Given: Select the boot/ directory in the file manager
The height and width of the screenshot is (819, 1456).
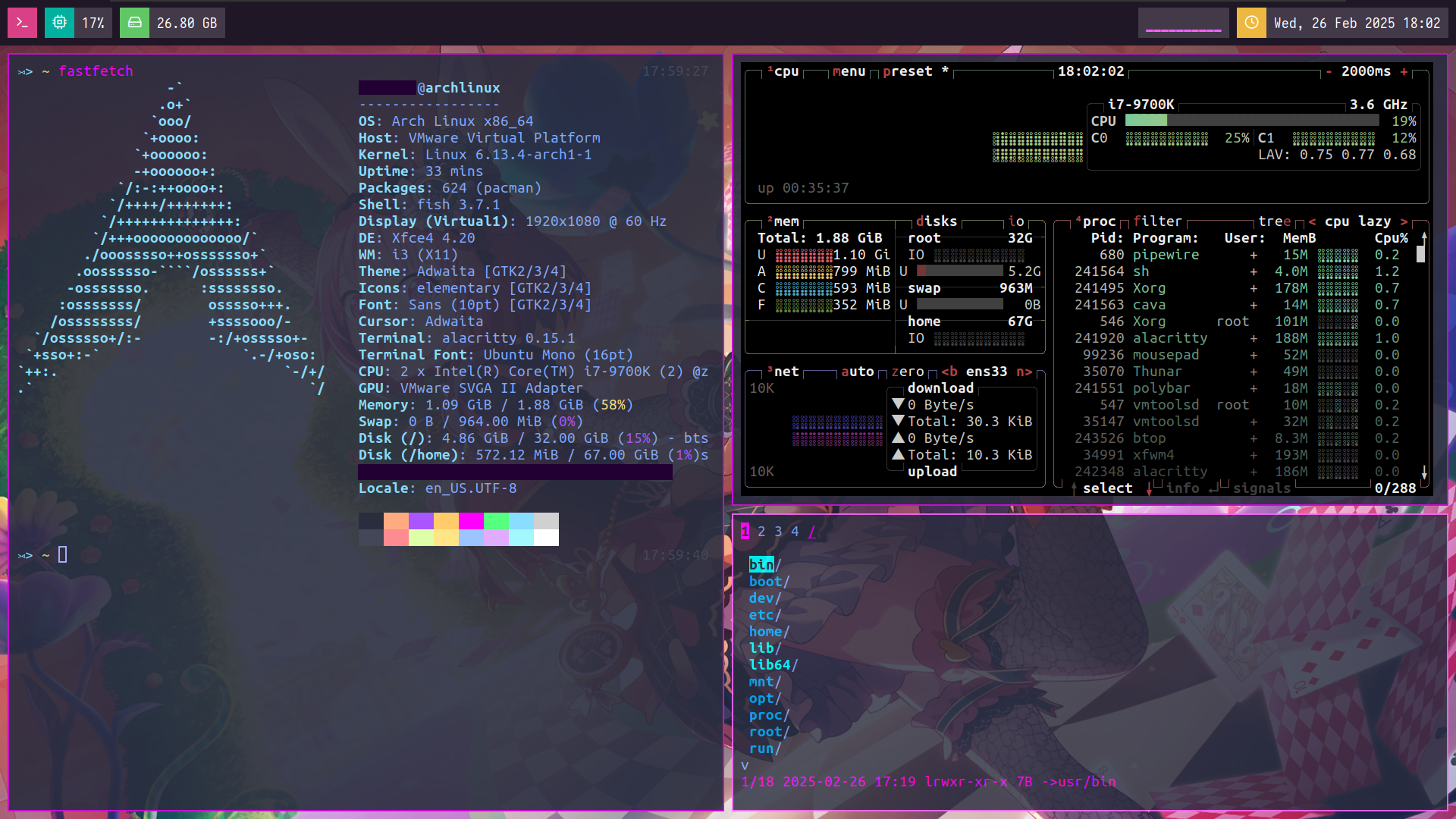Looking at the screenshot, I should click(x=770, y=582).
